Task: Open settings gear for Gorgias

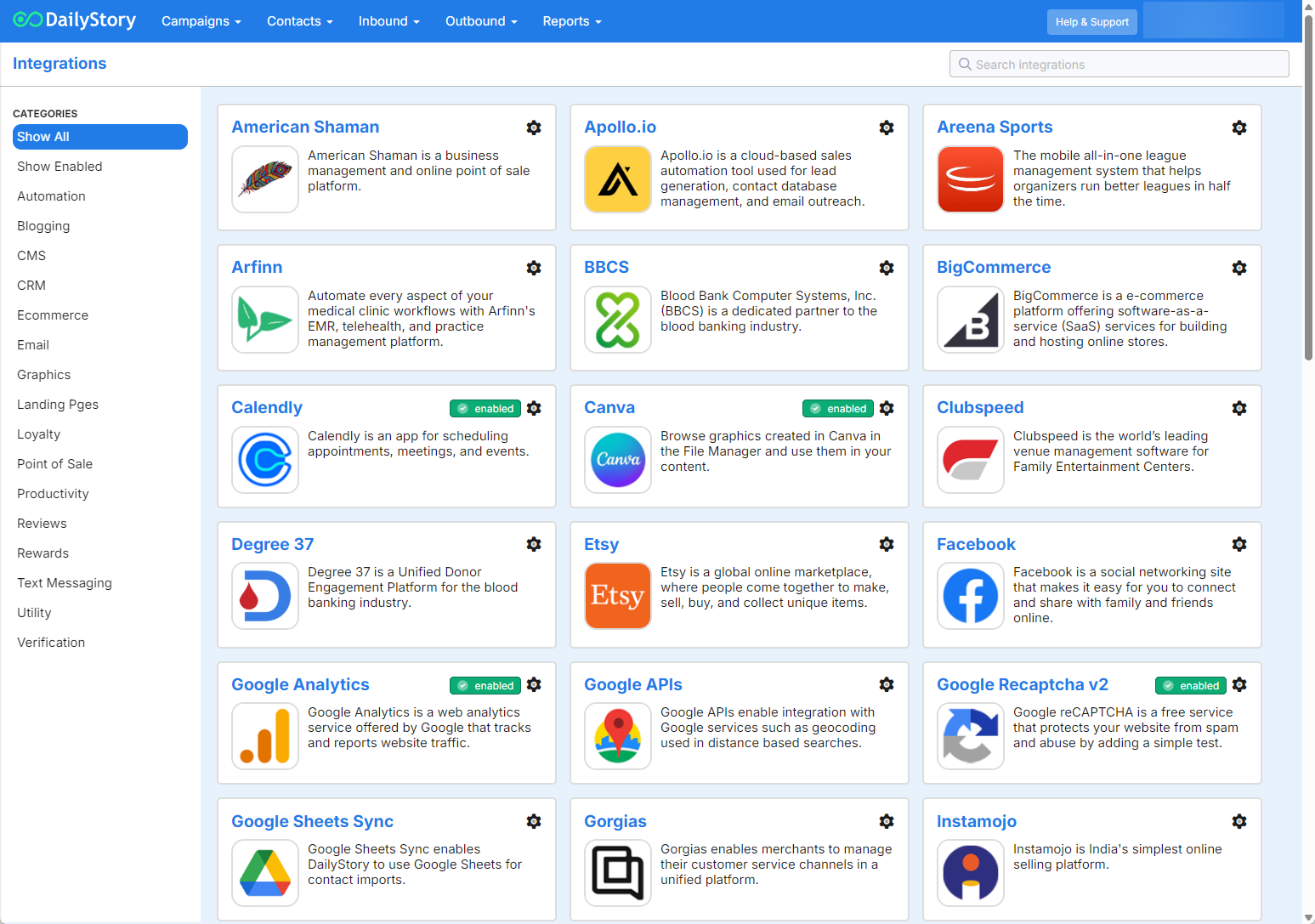Action: [887, 821]
